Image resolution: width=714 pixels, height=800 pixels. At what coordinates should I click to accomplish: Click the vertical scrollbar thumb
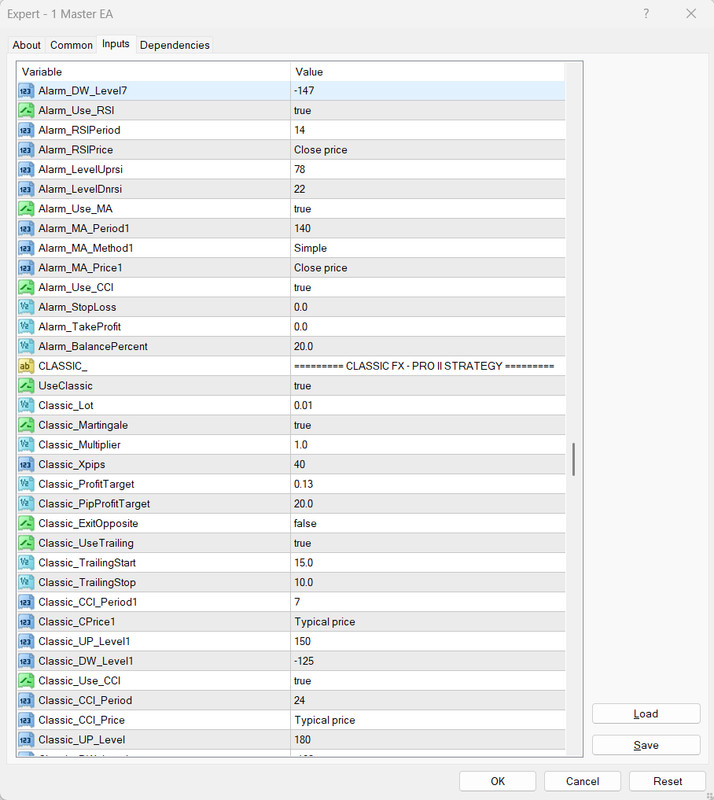574,459
